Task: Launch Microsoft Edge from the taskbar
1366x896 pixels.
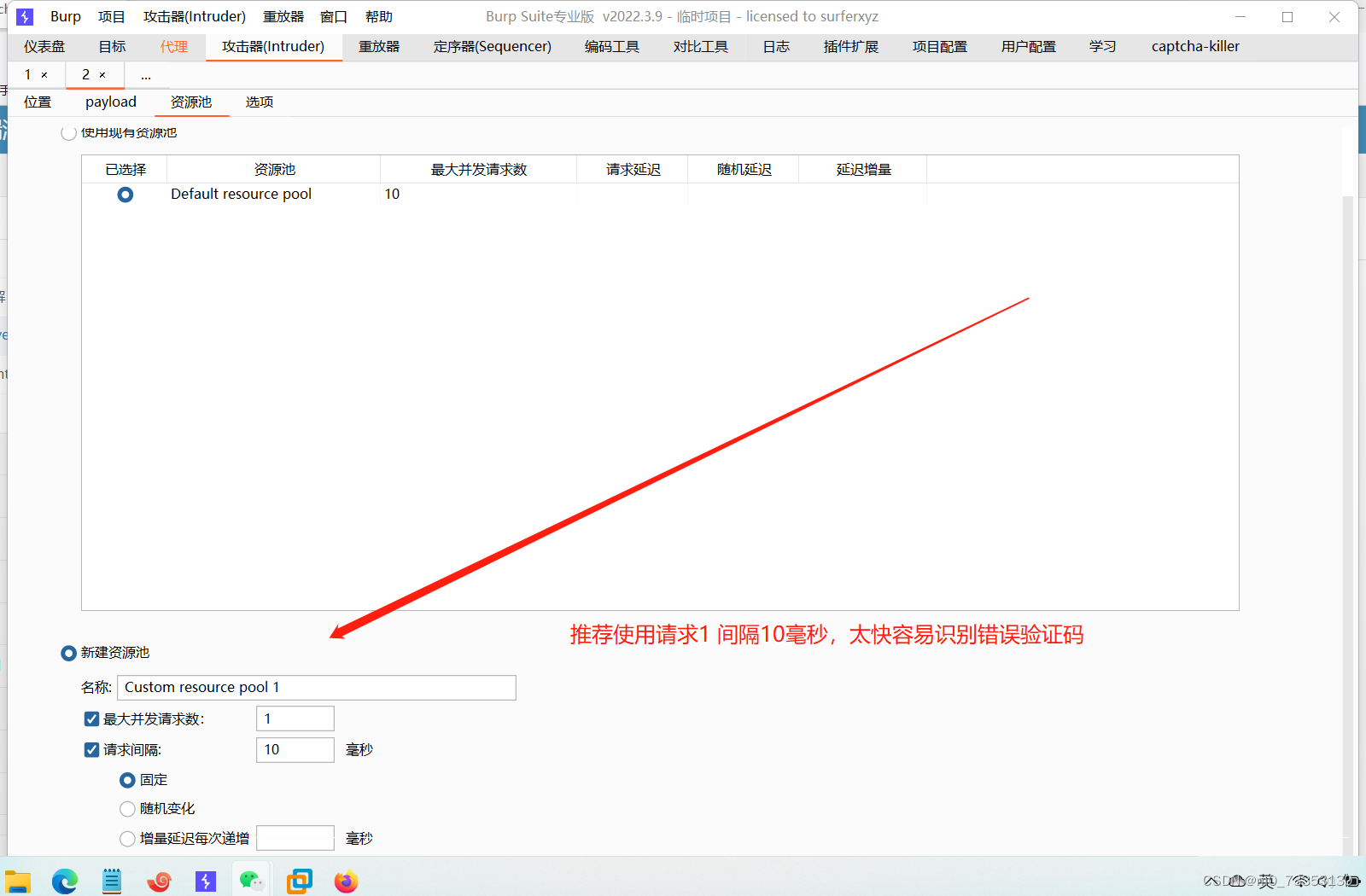Action: [x=65, y=881]
